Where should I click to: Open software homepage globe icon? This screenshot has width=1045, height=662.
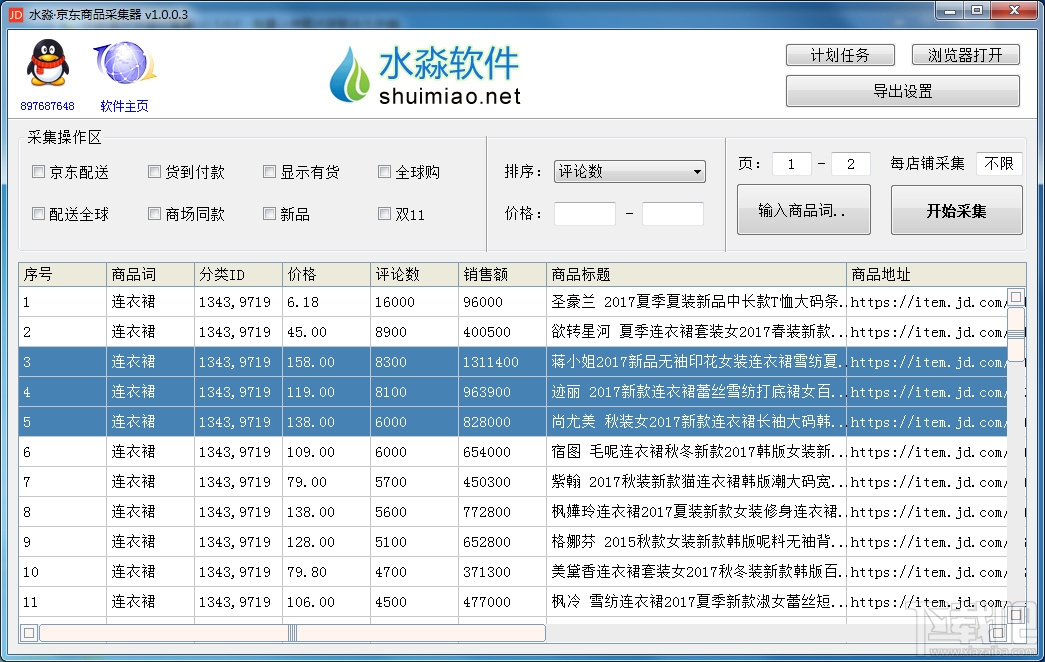[x=125, y=63]
